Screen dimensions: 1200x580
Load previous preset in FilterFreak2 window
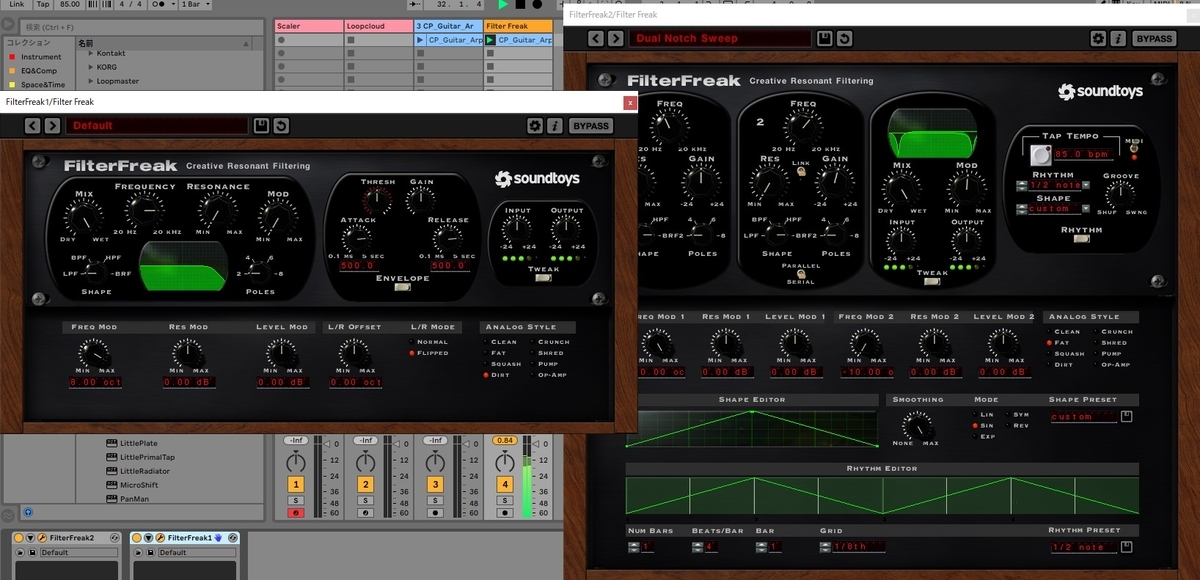pyautogui.click(x=597, y=38)
